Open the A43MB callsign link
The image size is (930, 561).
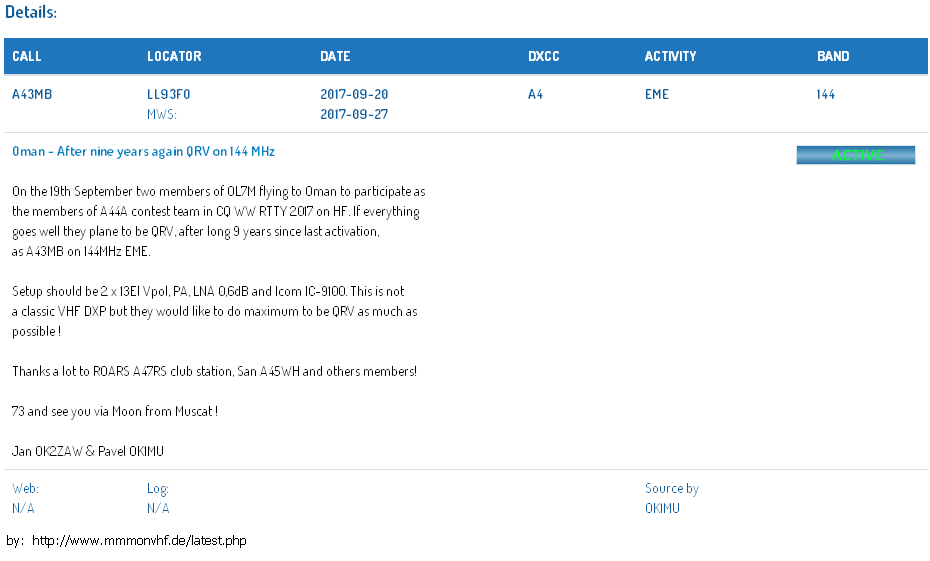32,94
